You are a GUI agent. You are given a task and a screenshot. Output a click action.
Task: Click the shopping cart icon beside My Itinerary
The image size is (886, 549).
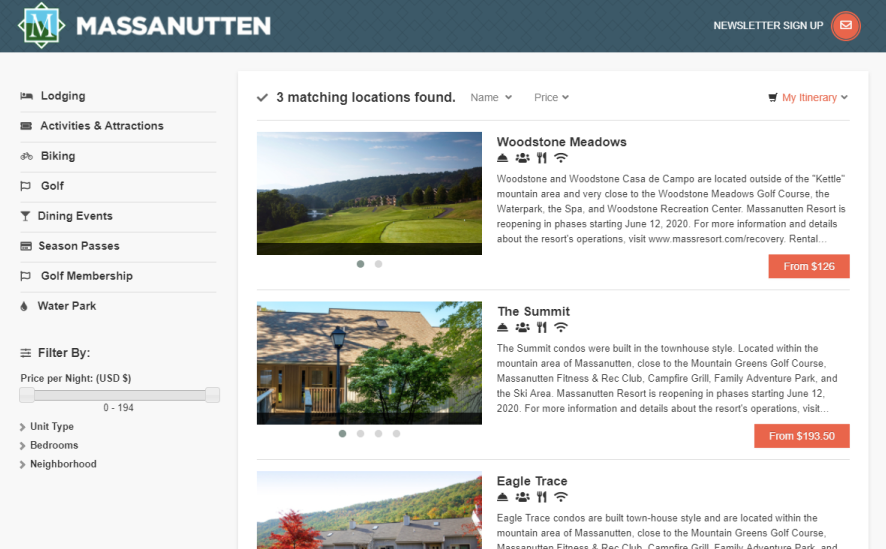772,98
